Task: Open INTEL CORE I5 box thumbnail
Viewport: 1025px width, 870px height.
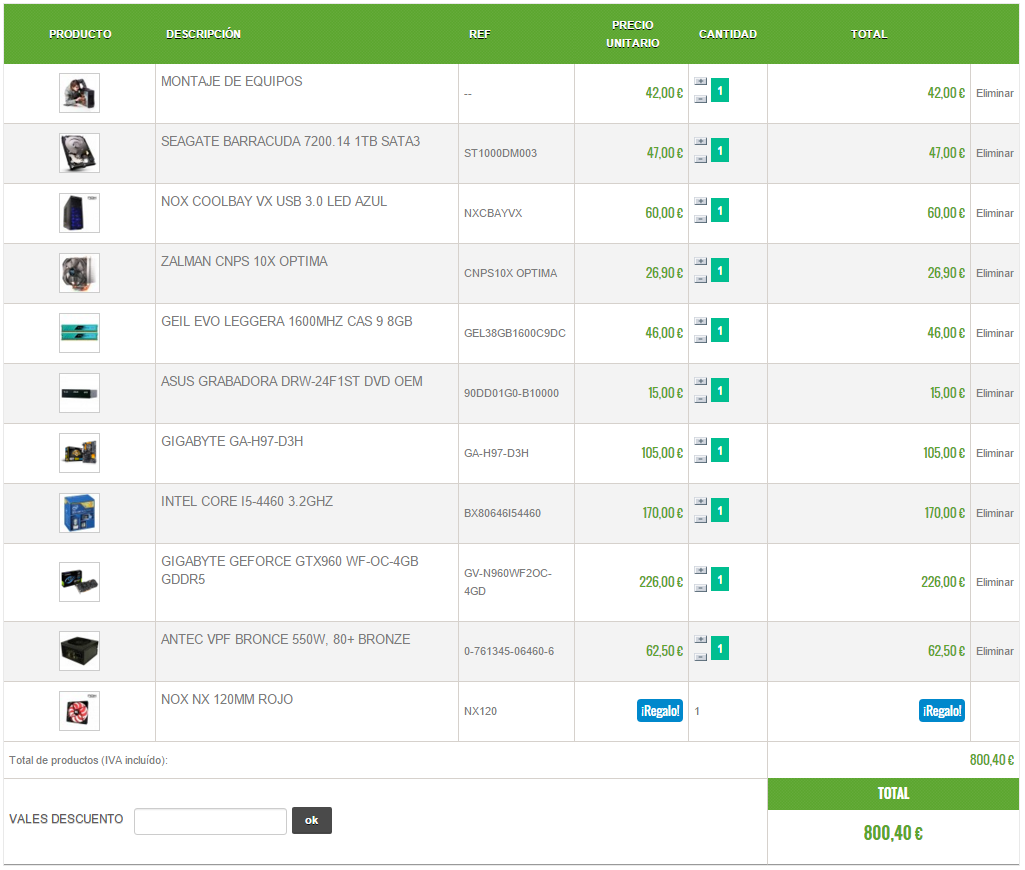Action: point(79,513)
